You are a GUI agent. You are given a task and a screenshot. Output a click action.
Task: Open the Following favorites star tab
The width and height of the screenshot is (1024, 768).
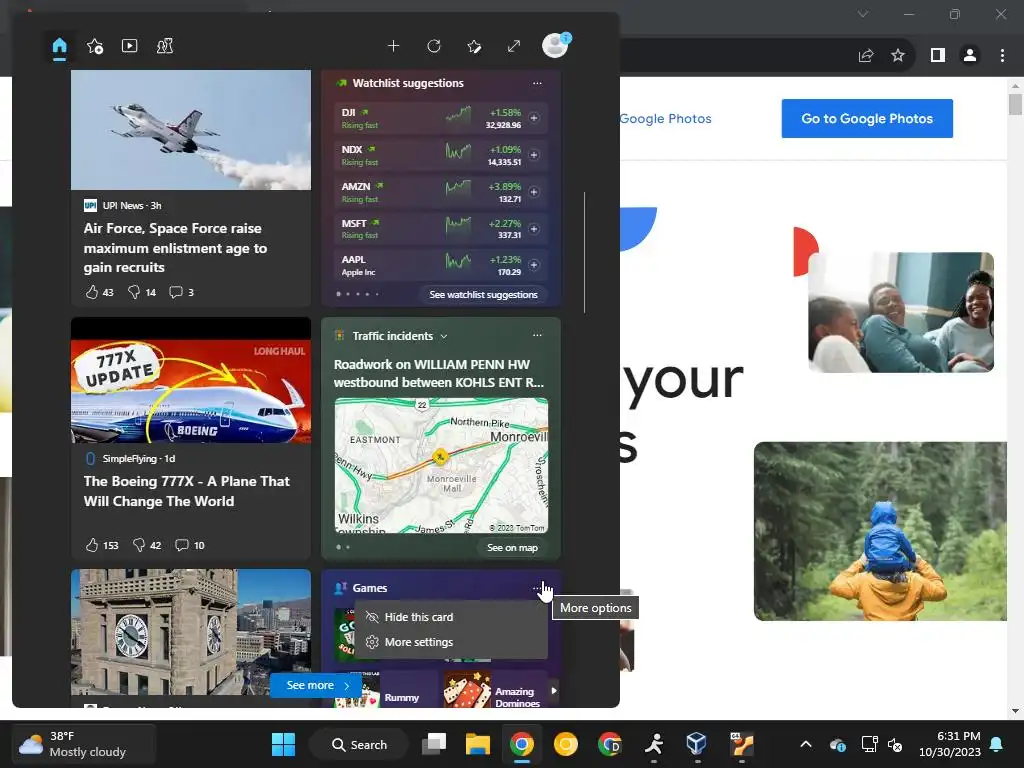click(x=95, y=46)
